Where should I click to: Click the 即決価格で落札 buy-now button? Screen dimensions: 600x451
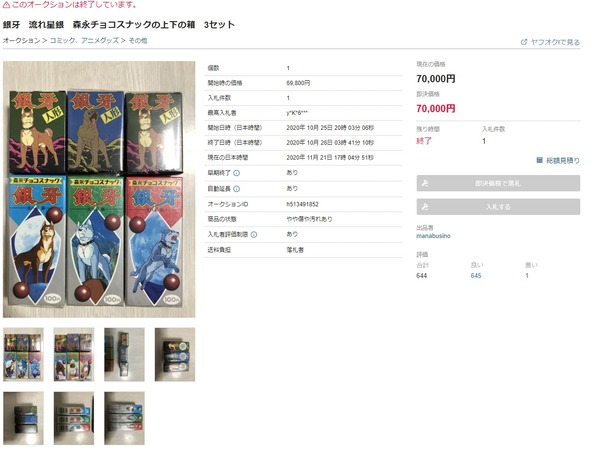(x=498, y=184)
